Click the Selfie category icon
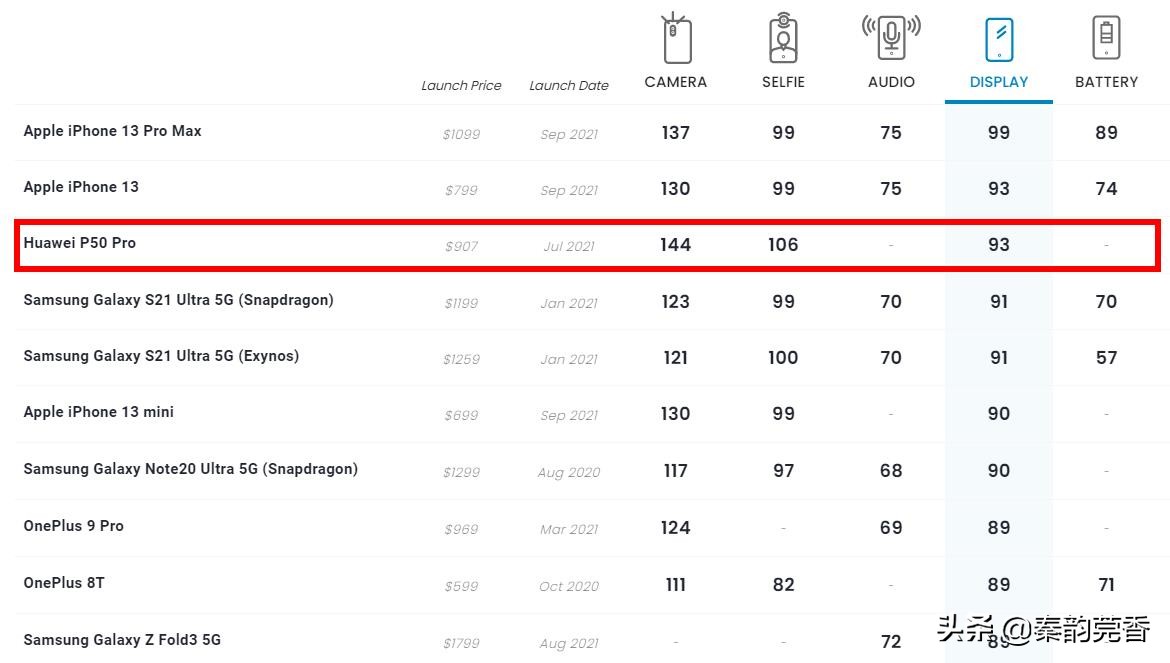Viewport: 1170px width, 663px height. (x=783, y=40)
